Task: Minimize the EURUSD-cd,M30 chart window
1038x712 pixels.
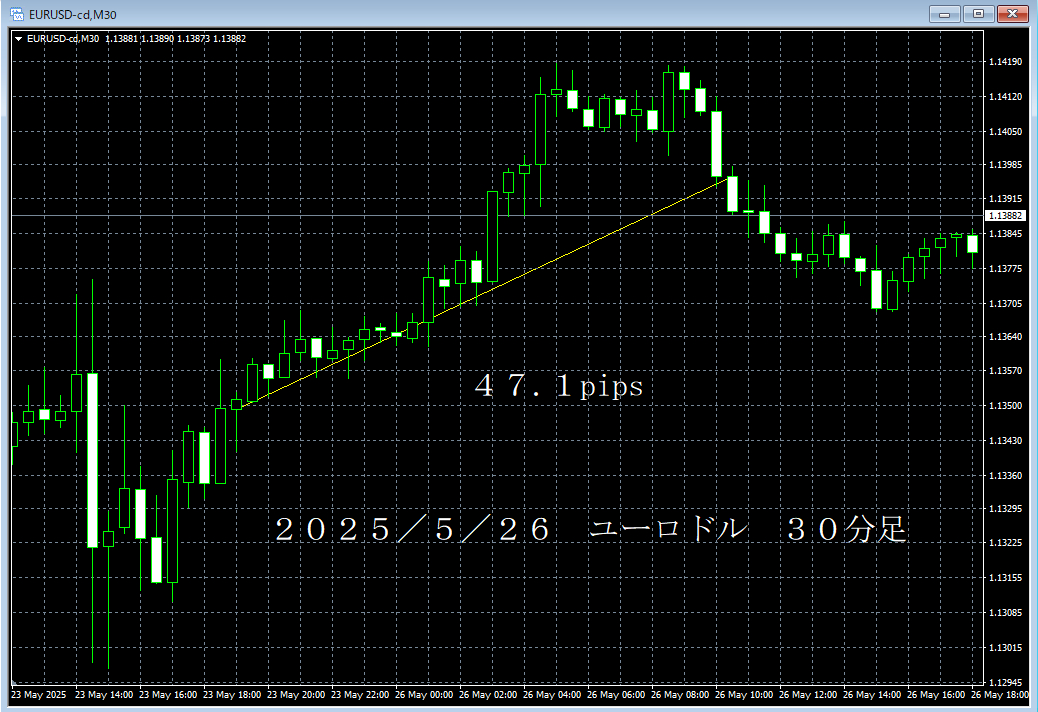Action: 945,13
